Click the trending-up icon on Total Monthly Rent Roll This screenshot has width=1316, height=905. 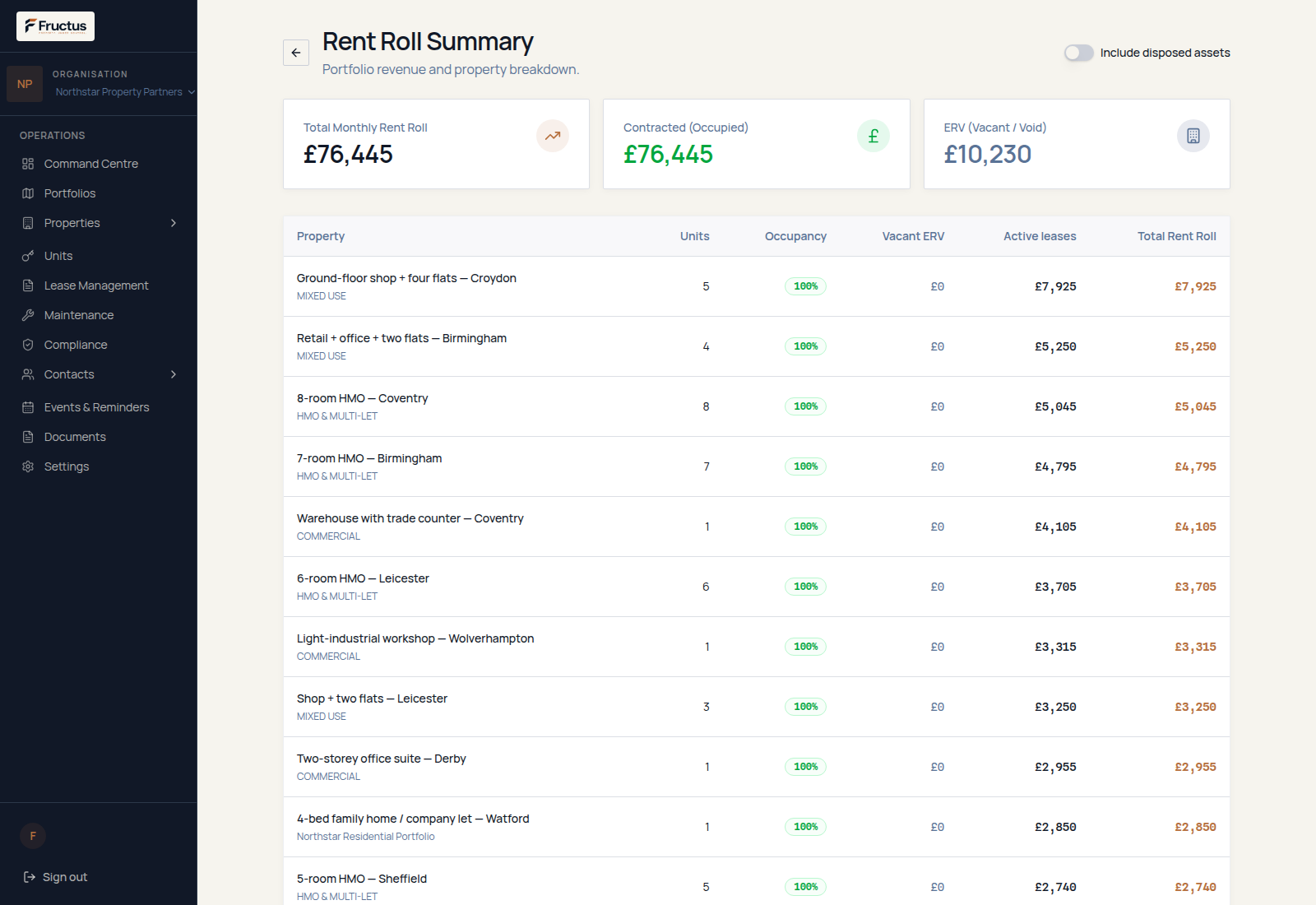tap(553, 136)
